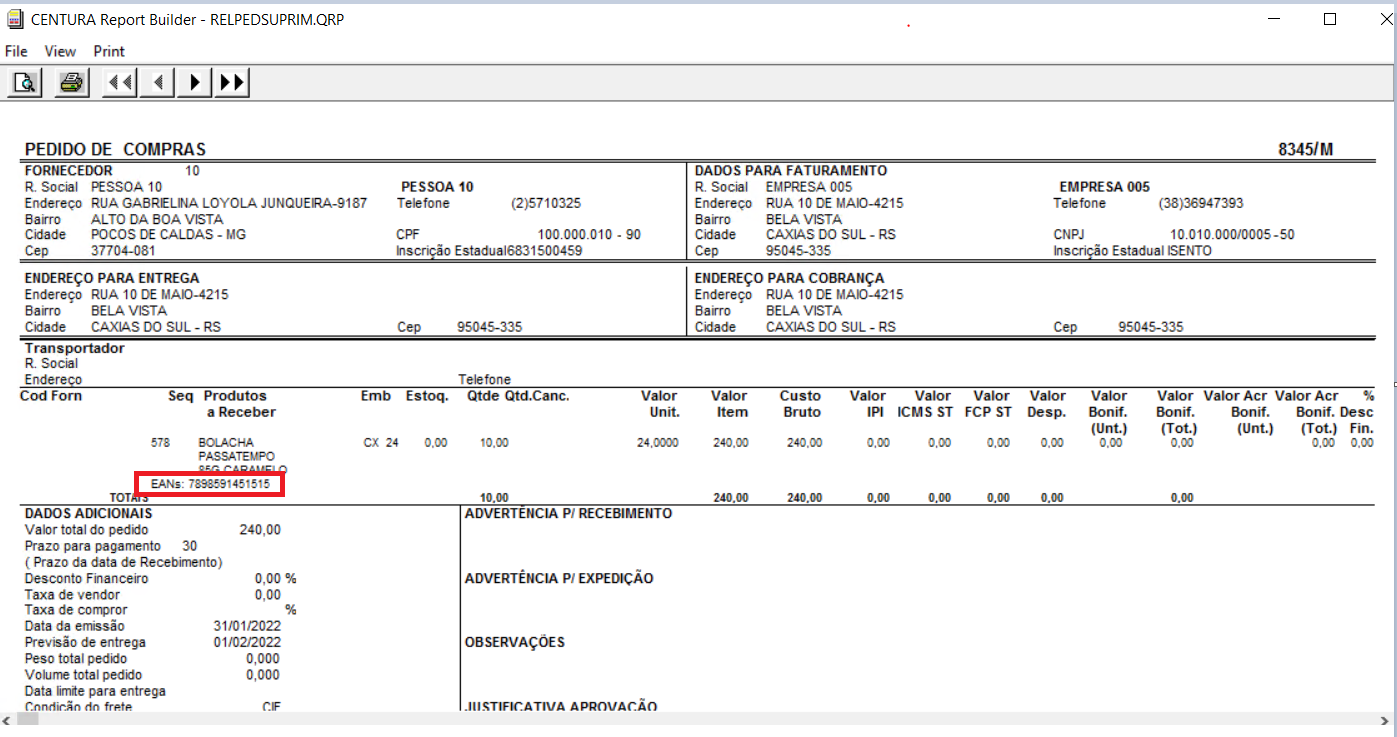Image resolution: width=1397 pixels, height=737 pixels.
Task: Click Desconto Financeiro label
Action: coord(86,578)
